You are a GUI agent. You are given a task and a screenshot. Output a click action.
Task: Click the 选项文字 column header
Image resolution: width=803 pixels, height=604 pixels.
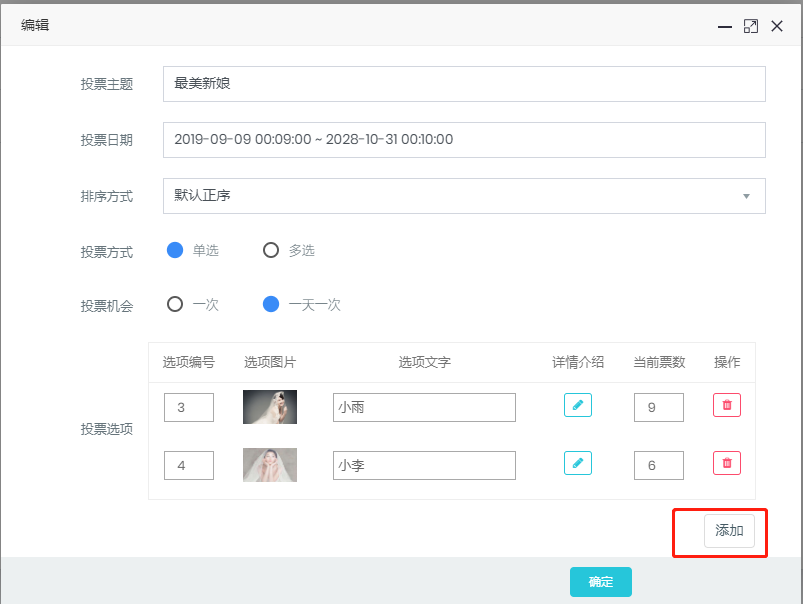pyautogui.click(x=425, y=362)
